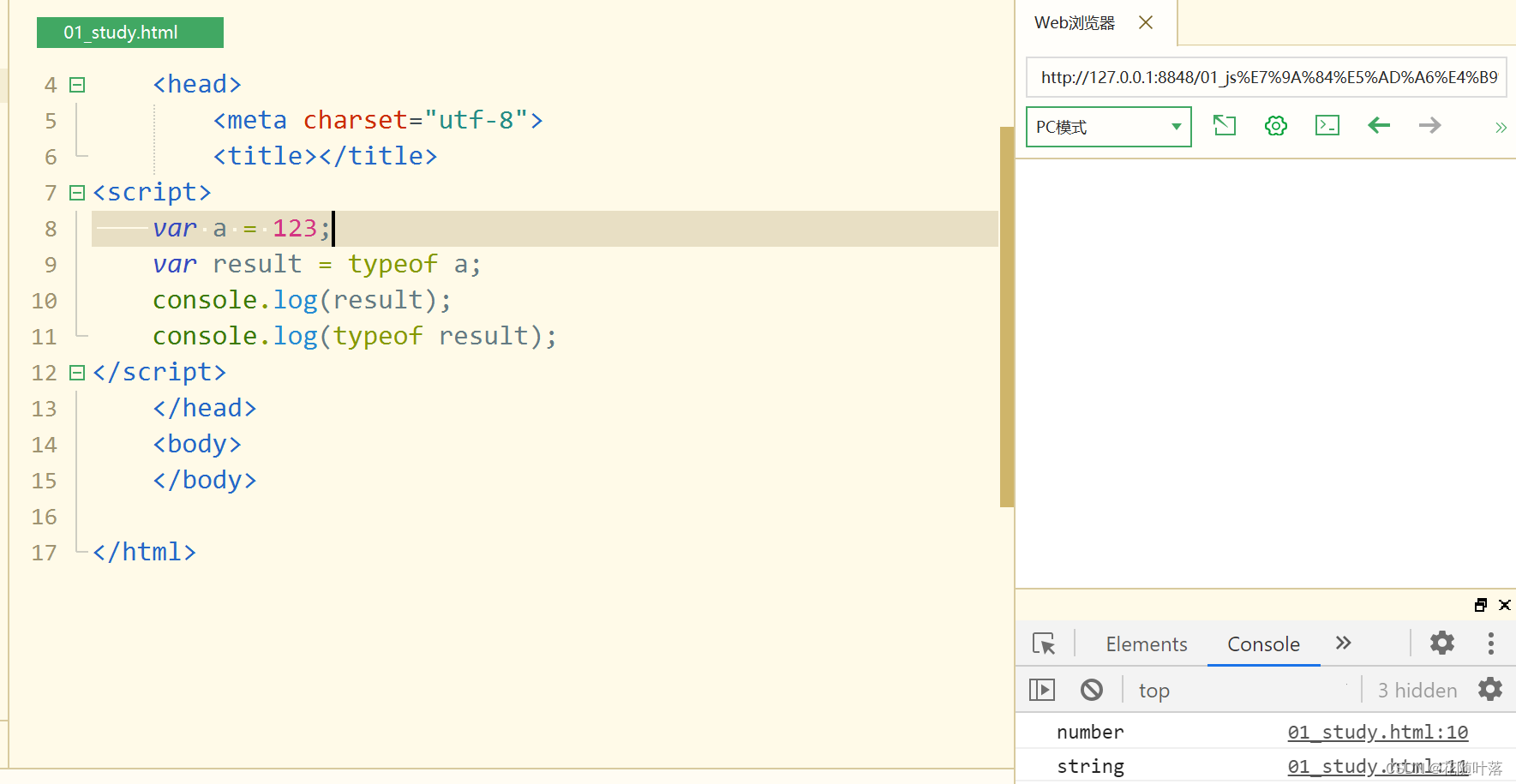This screenshot has height=784, width=1516.
Task: Click the 123 value on line 8
Action: point(295,228)
